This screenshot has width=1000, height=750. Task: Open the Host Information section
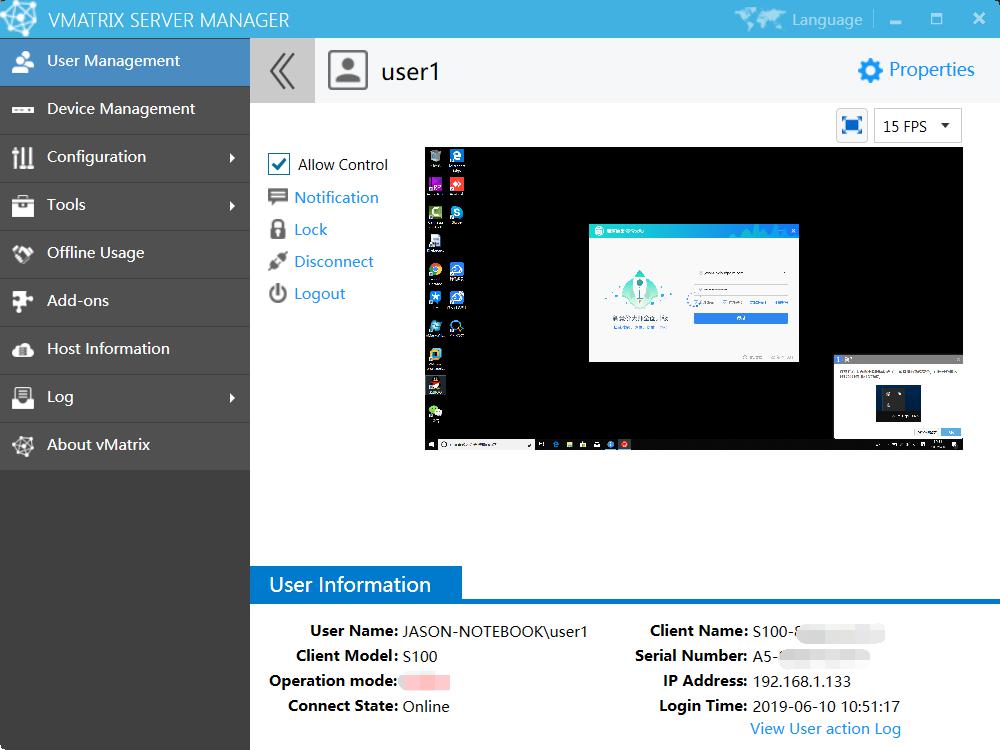click(x=125, y=349)
